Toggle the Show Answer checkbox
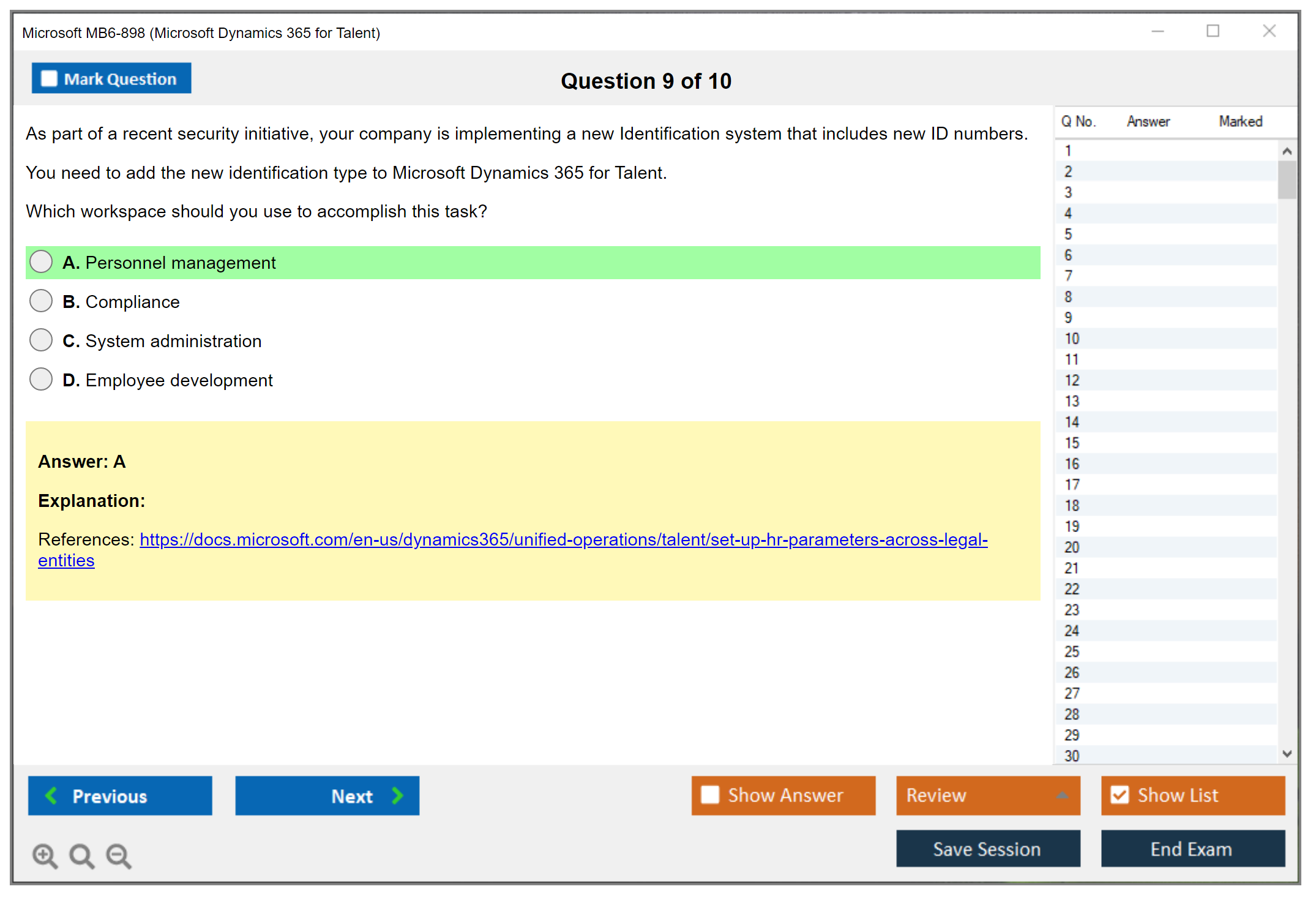Image resolution: width=1316 pixels, height=900 pixels. (x=710, y=795)
